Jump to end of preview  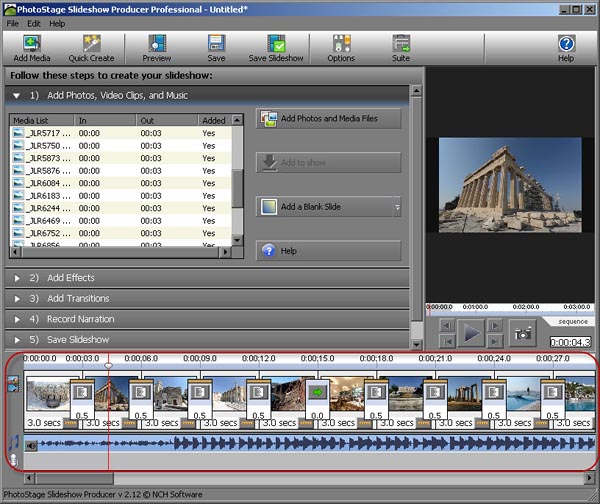click(495, 341)
